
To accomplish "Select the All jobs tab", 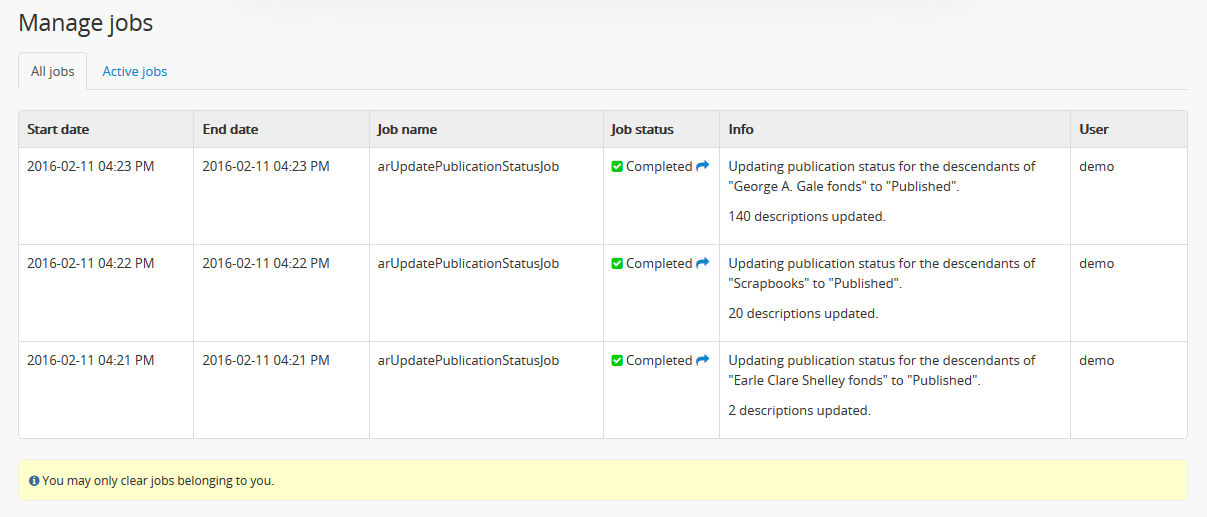I will [52, 72].
